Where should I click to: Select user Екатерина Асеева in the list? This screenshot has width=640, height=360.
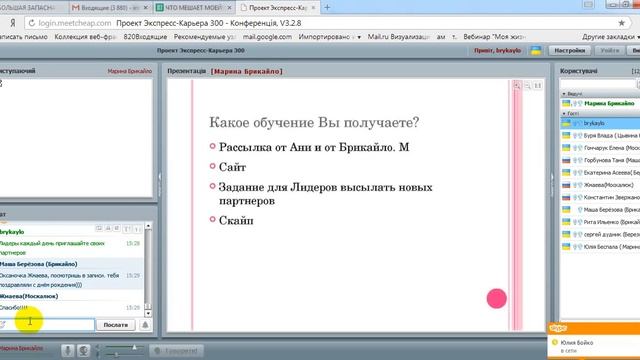coord(600,173)
